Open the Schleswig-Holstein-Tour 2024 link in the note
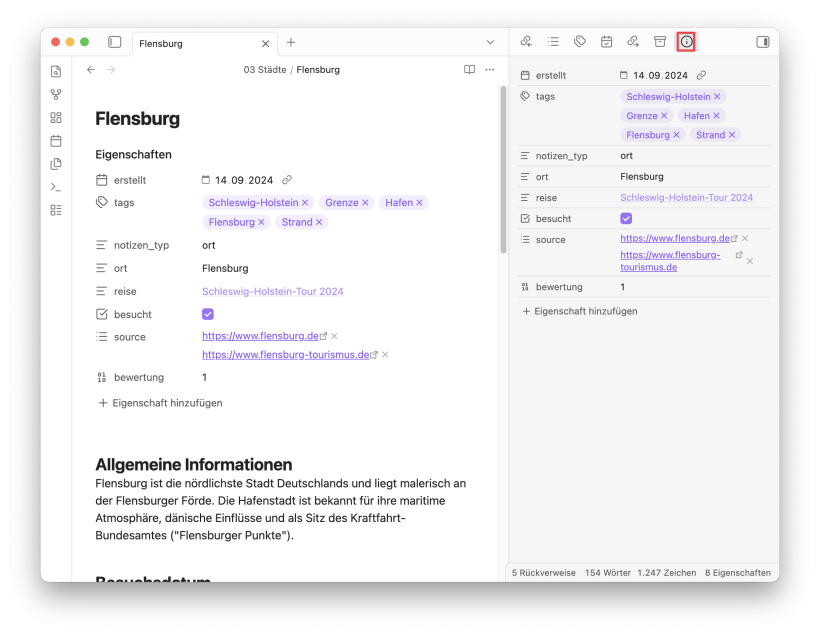This screenshot has width=820, height=635. coord(272,292)
